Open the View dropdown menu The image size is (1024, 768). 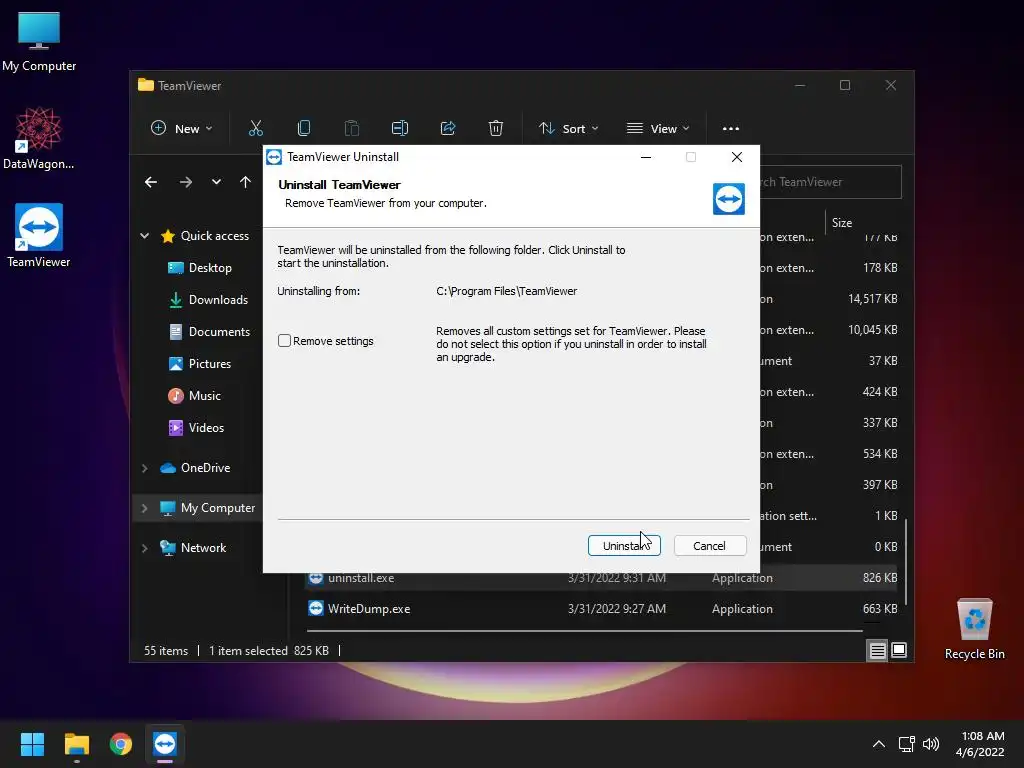[x=658, y=128]
